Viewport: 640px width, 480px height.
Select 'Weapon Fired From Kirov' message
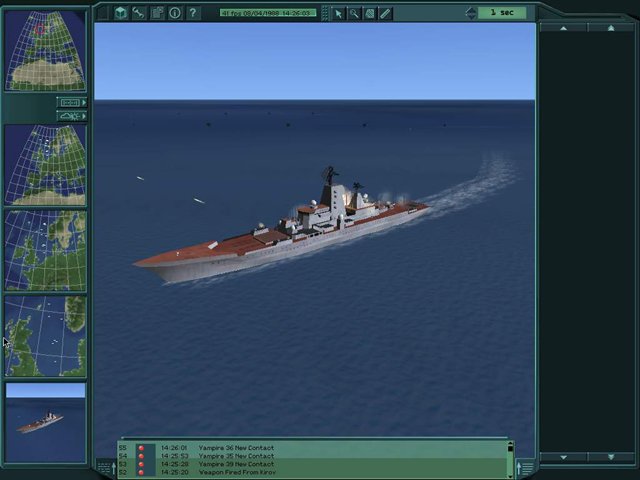click(x=237, y=472)
